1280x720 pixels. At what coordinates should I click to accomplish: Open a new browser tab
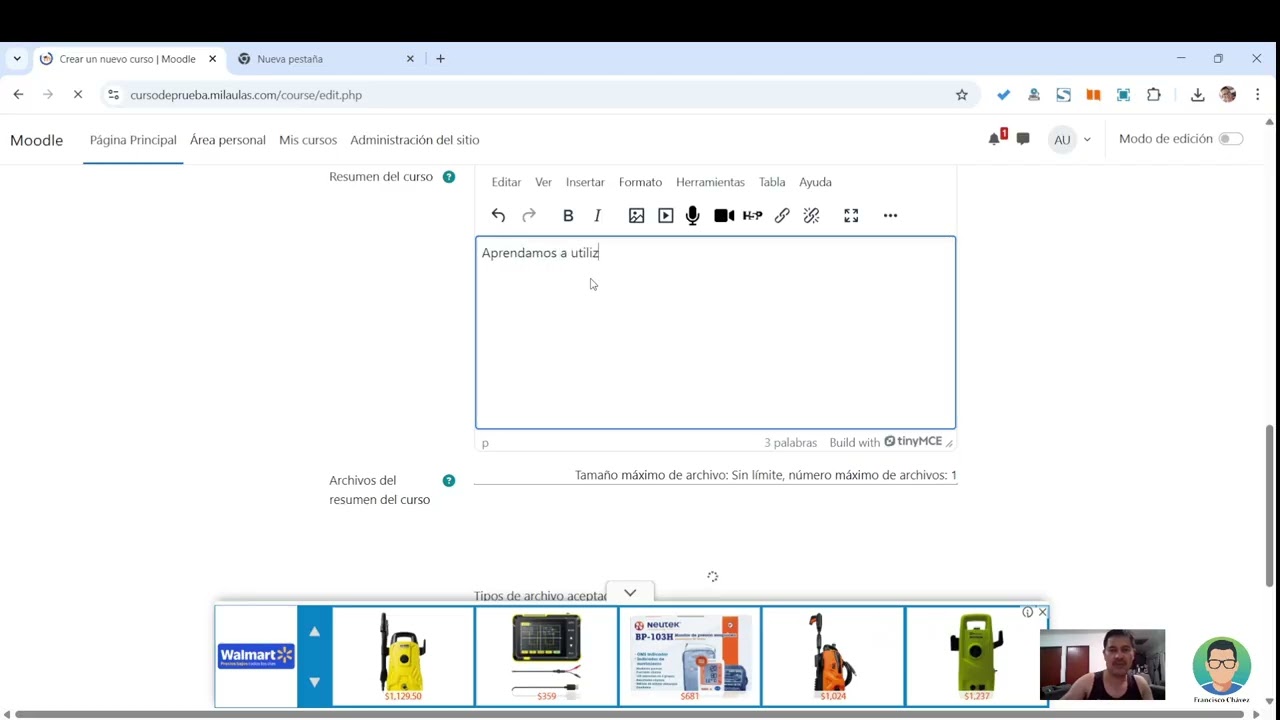(x=440, y=59)
